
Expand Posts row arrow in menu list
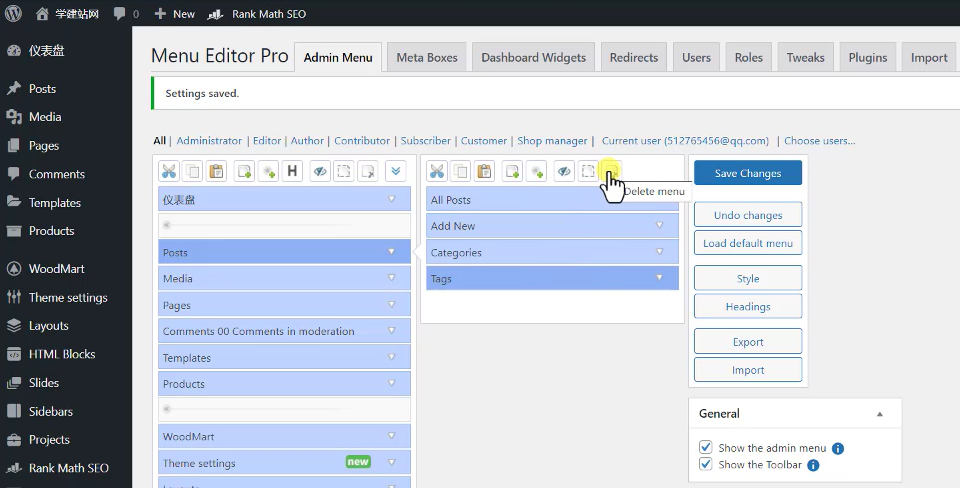coord(392,252)
